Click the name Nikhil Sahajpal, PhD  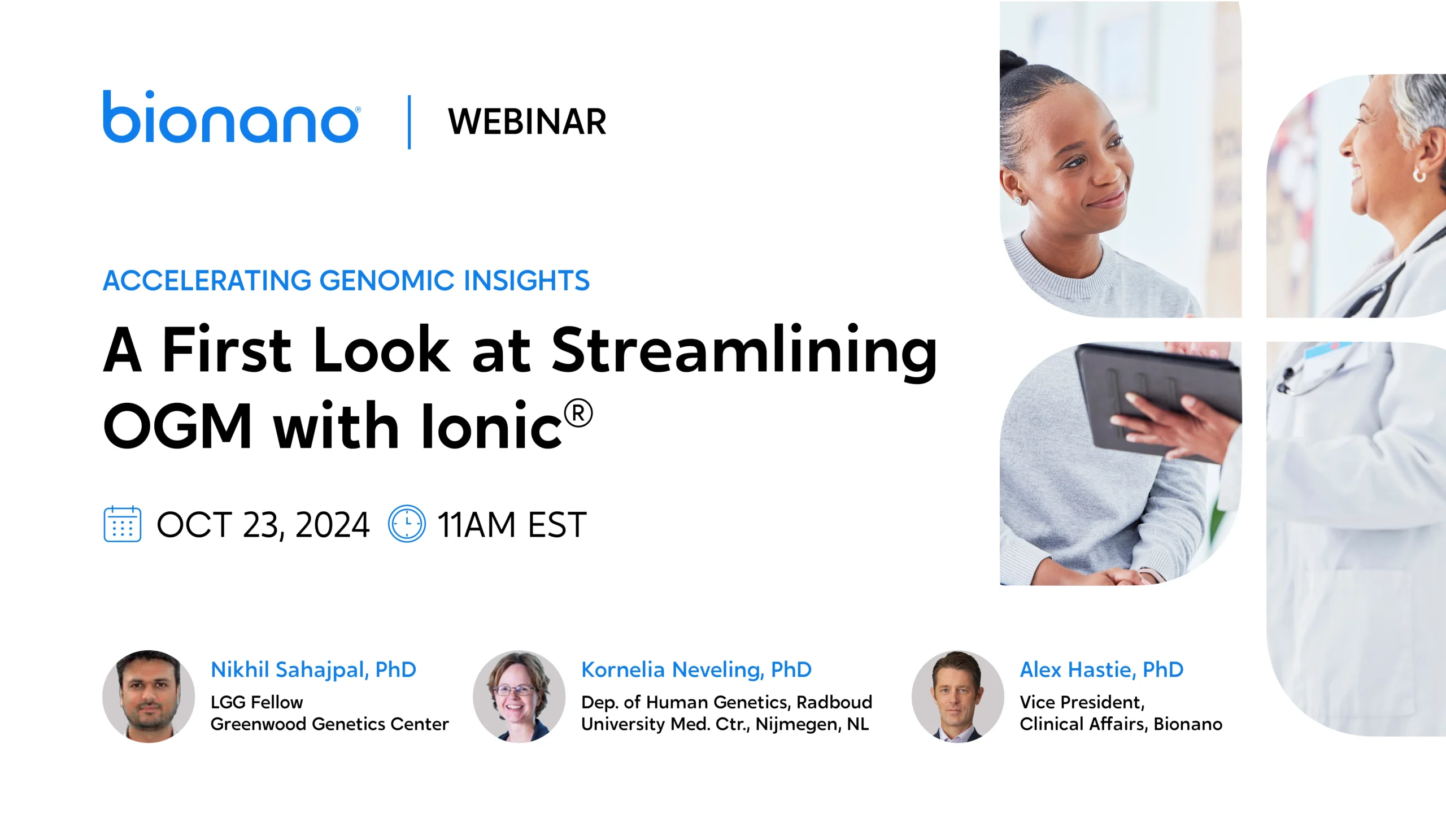pyautogui.click(x=313, y=670)
